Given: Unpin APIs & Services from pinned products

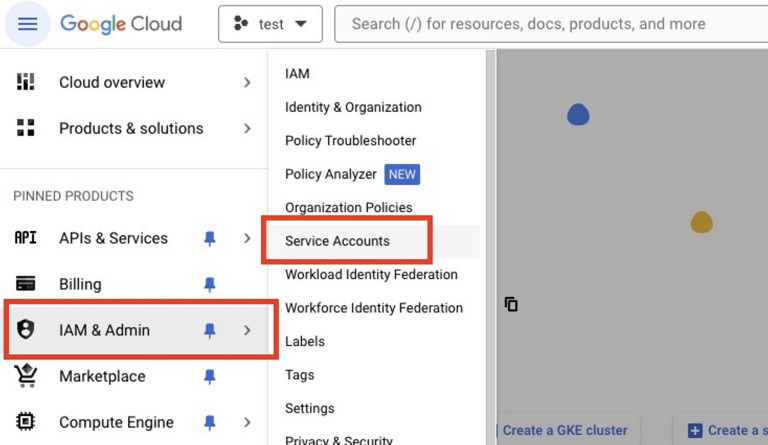Looking at the screenshot, I should (209, 238).
